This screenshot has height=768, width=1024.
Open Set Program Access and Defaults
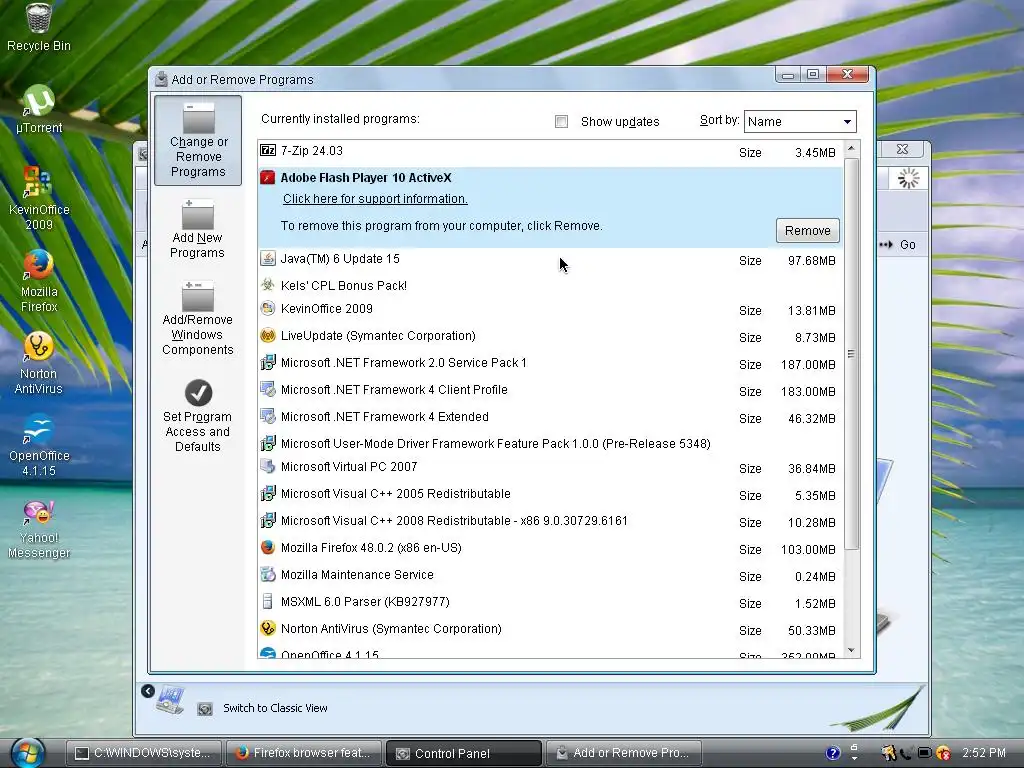point(198,416)
